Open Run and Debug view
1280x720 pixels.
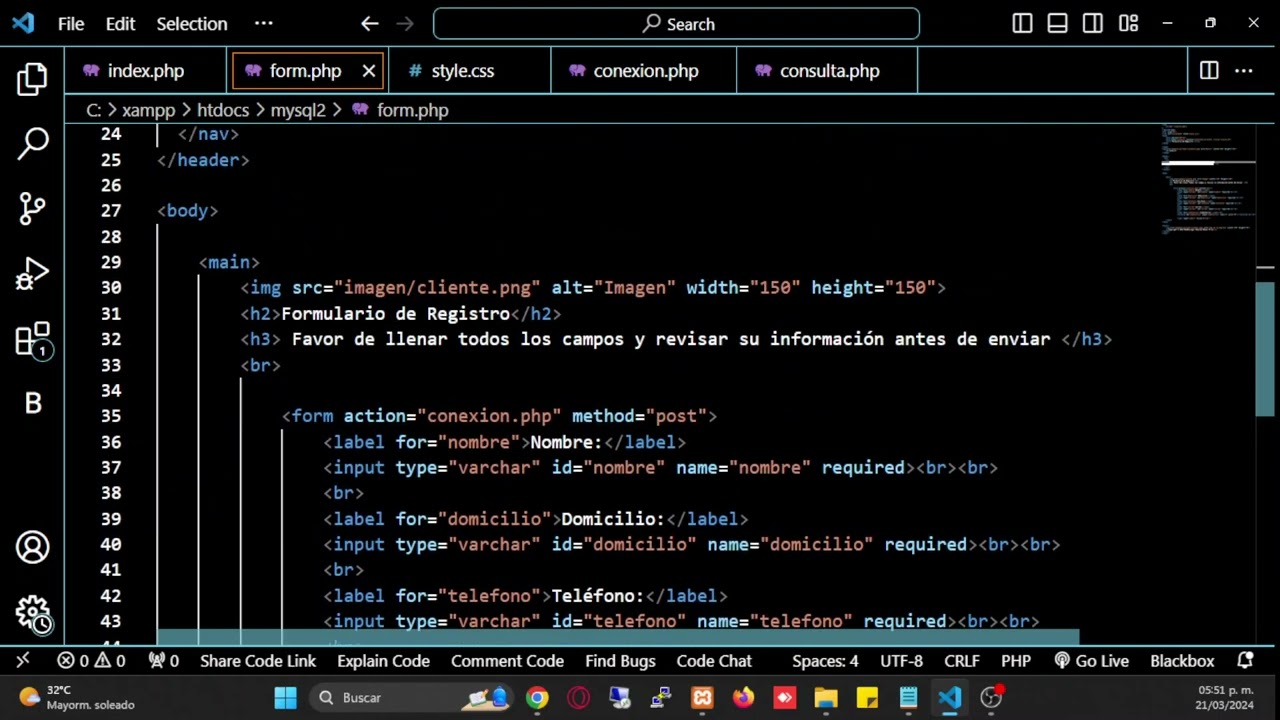[x=32, y=274]
